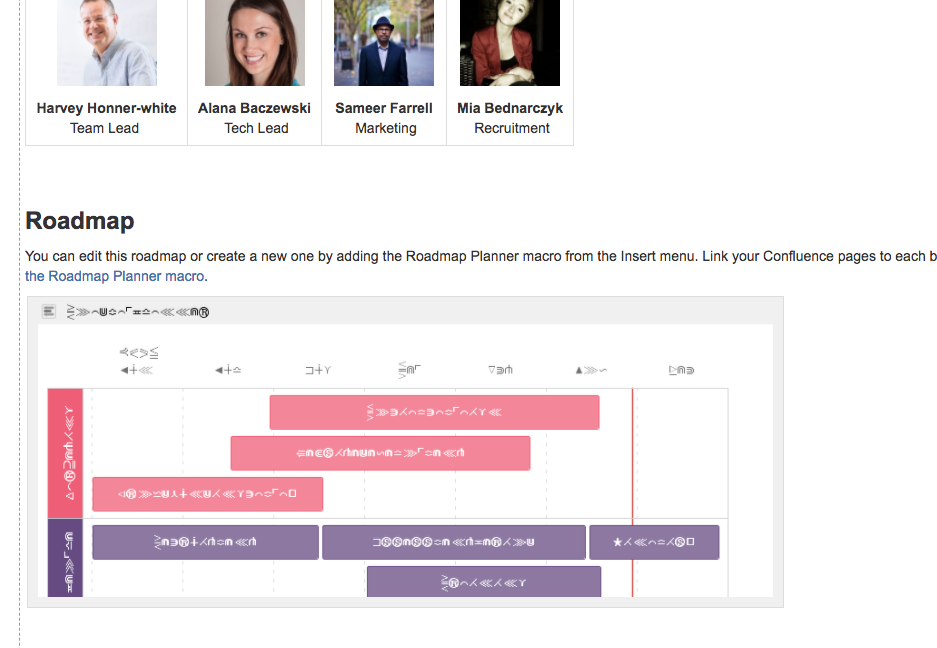The image size is (937, 648).
Task: Click the Recruitment role under Mia Bednarczyk
Action: [512, 128]
